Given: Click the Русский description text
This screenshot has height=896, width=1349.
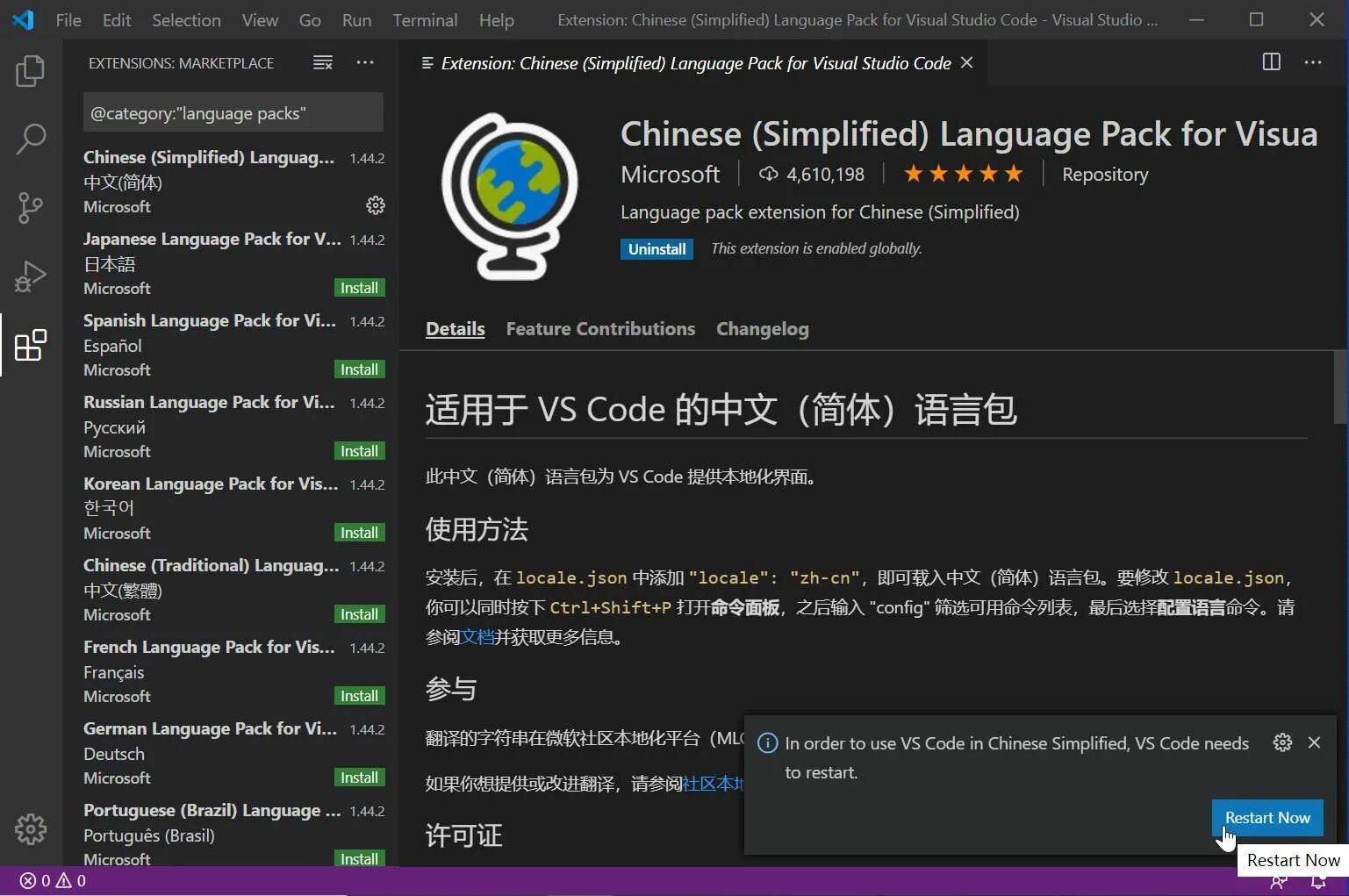Looking at the screenshot, I should (115, 427).
